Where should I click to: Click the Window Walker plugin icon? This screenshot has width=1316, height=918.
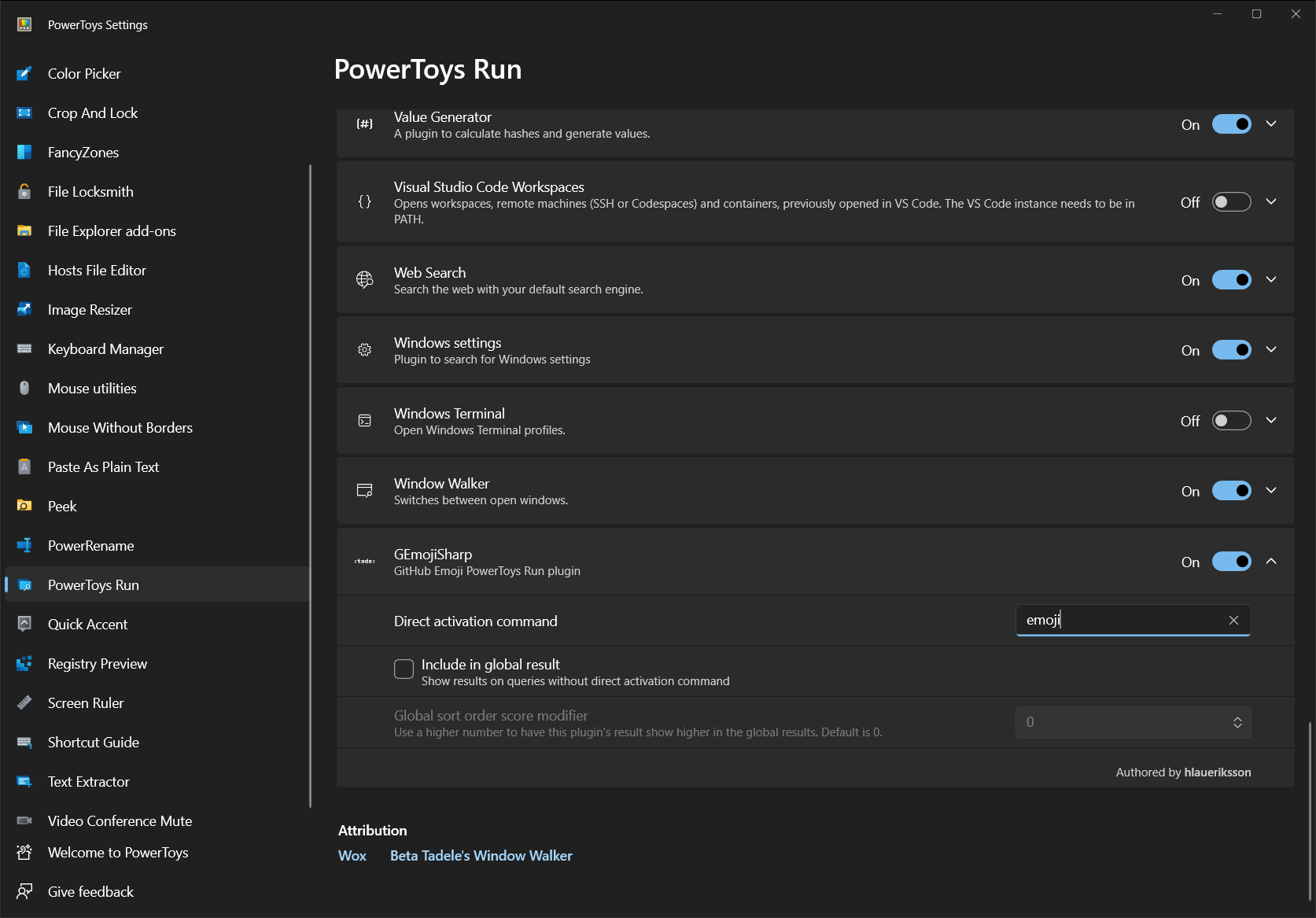[364, 491]
